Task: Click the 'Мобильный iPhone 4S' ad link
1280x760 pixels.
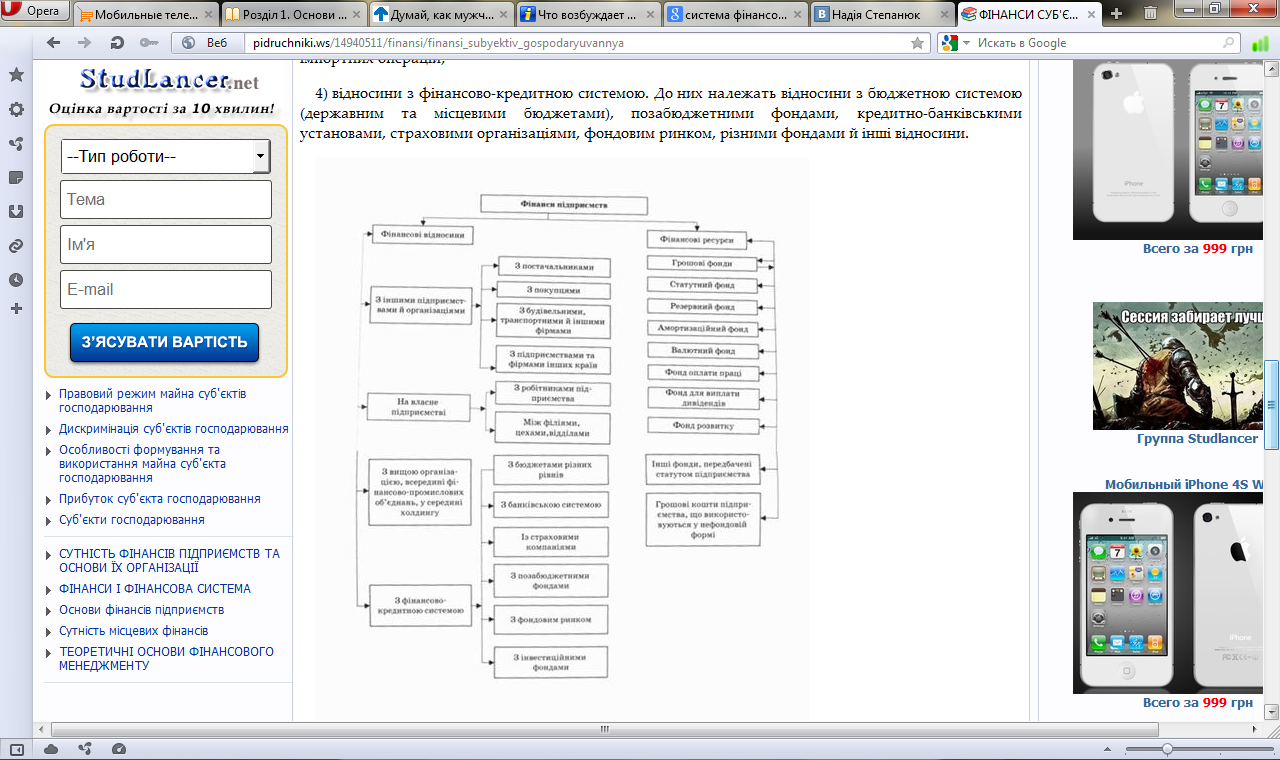Action: pos(1184,484)
